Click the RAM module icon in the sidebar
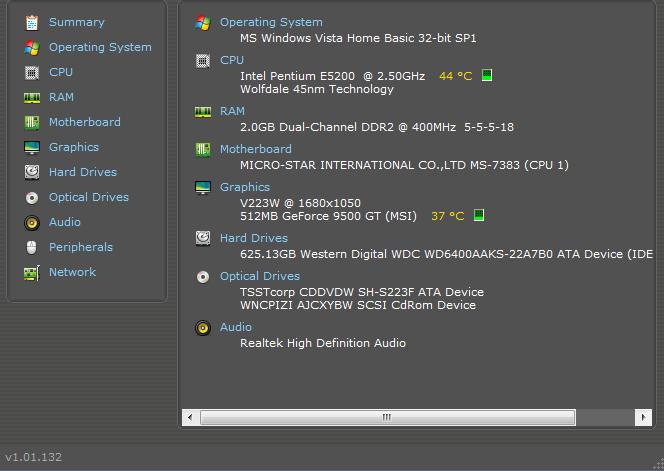 (x=32, y=97)
